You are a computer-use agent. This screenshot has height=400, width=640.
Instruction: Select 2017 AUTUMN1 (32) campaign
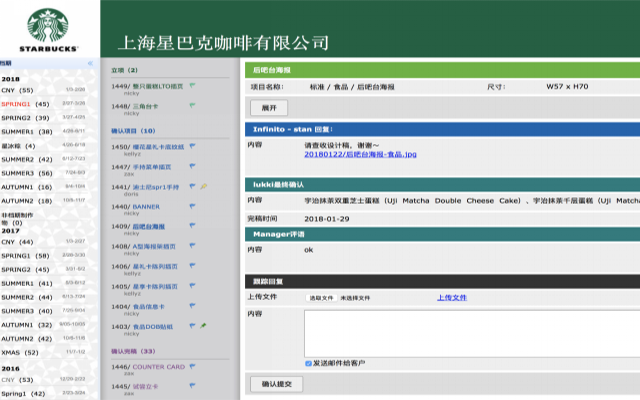point(27,325)
